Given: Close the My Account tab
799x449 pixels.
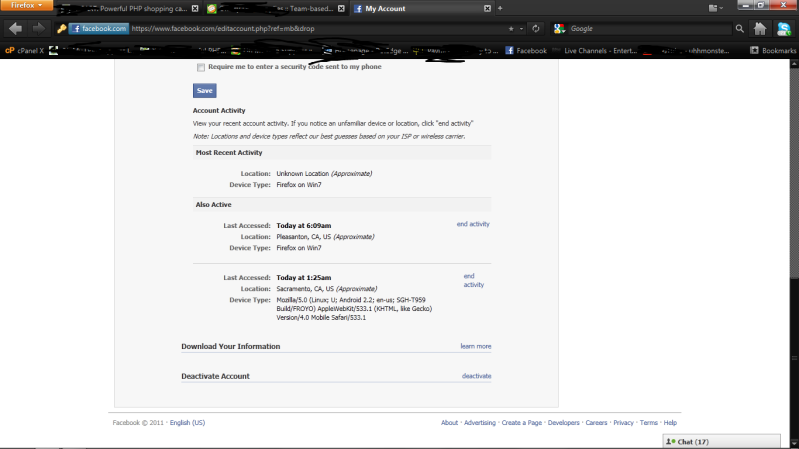Looking at the screenshot, I should [x=487, y=9].
